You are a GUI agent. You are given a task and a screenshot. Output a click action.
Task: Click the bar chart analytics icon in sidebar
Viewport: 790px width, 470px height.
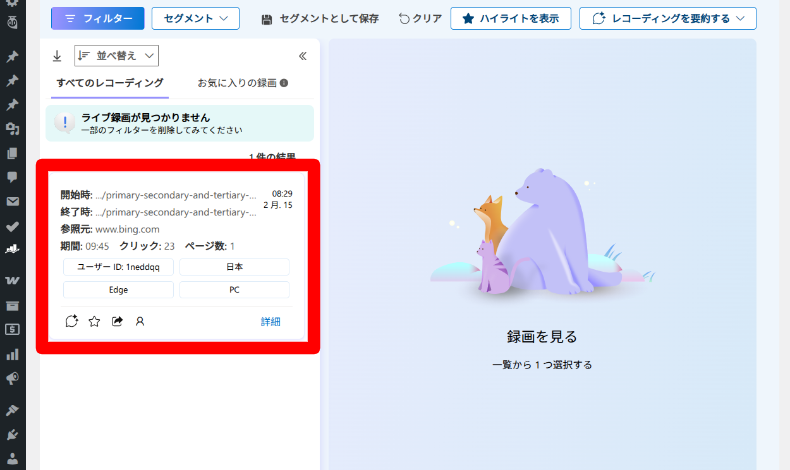pos(12,355)
